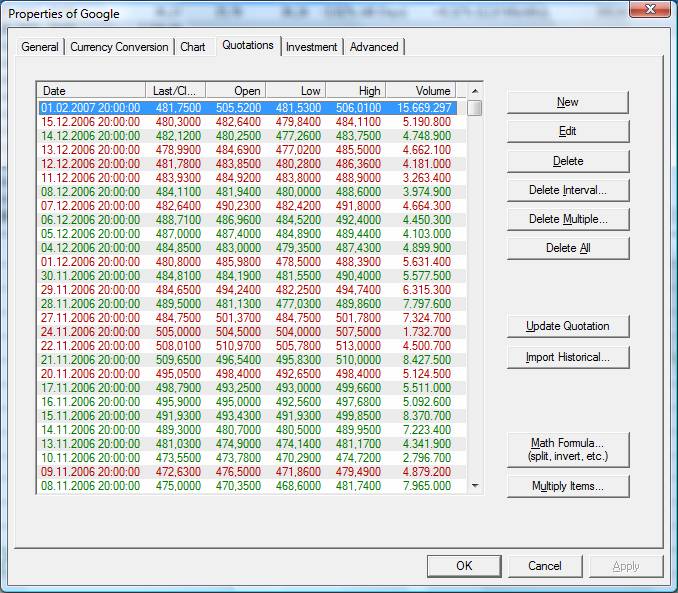Select the 13.12.2006 20:00:00 row
The width and height of the screenshot is (678, 593).
click(x=252, y=150)
